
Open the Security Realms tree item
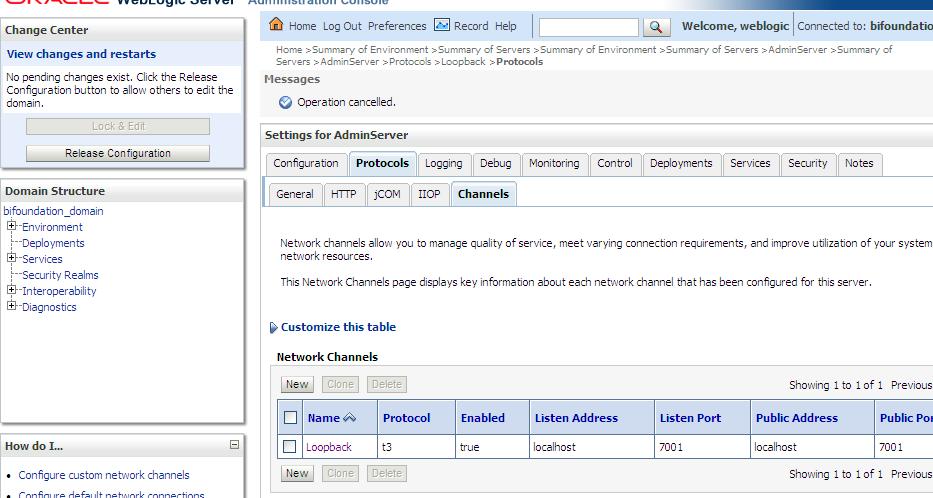(60, 275)
